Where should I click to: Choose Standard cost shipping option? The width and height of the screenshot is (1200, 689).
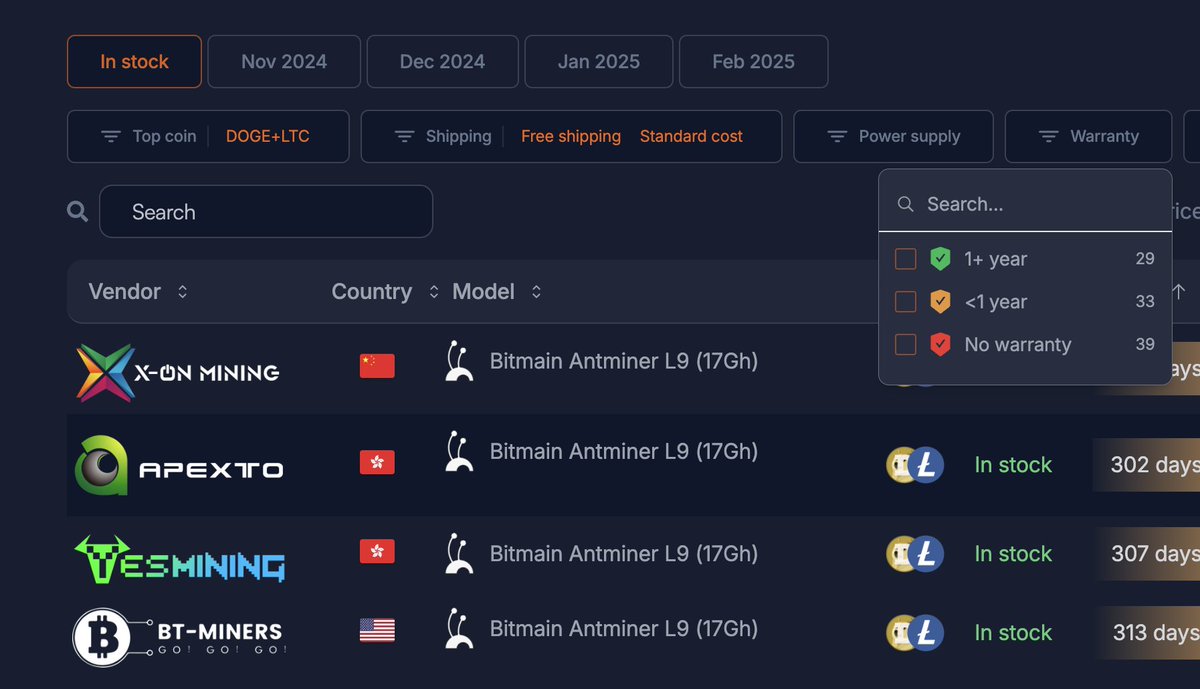tap(691, 136)
